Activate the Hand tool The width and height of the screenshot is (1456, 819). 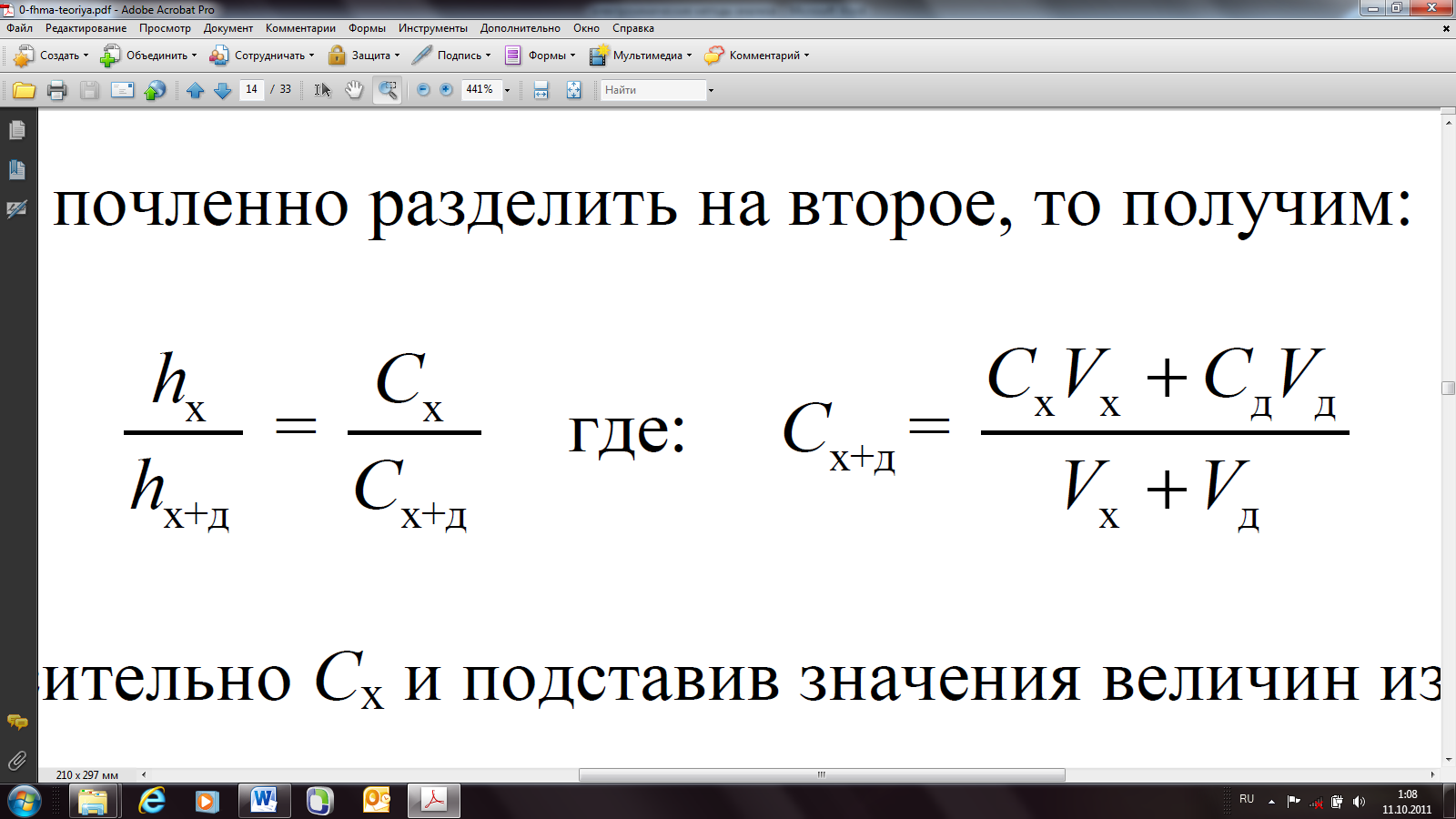click(x=354, y=90)
